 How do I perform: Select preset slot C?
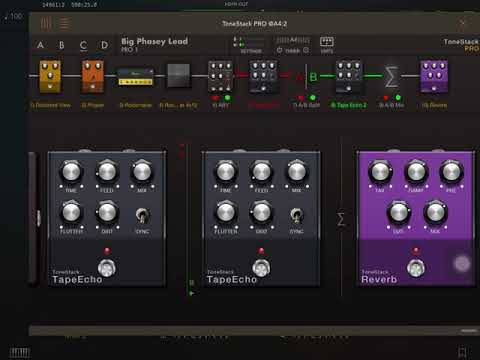click(83, 45)
